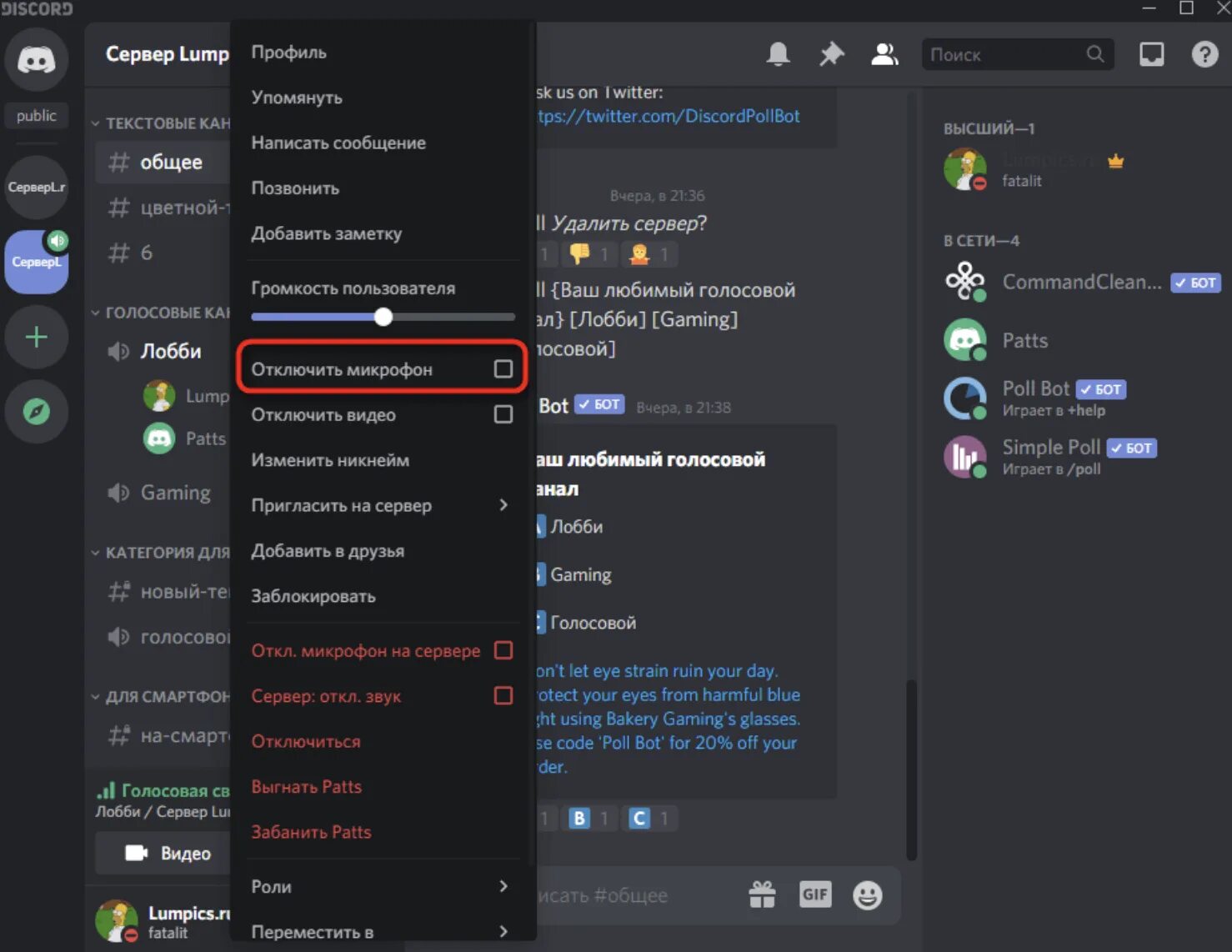This screenshot has width=1232, height=952.
Task: Expand 'Переместить в' submenu arrow
Action: (503, 931)
